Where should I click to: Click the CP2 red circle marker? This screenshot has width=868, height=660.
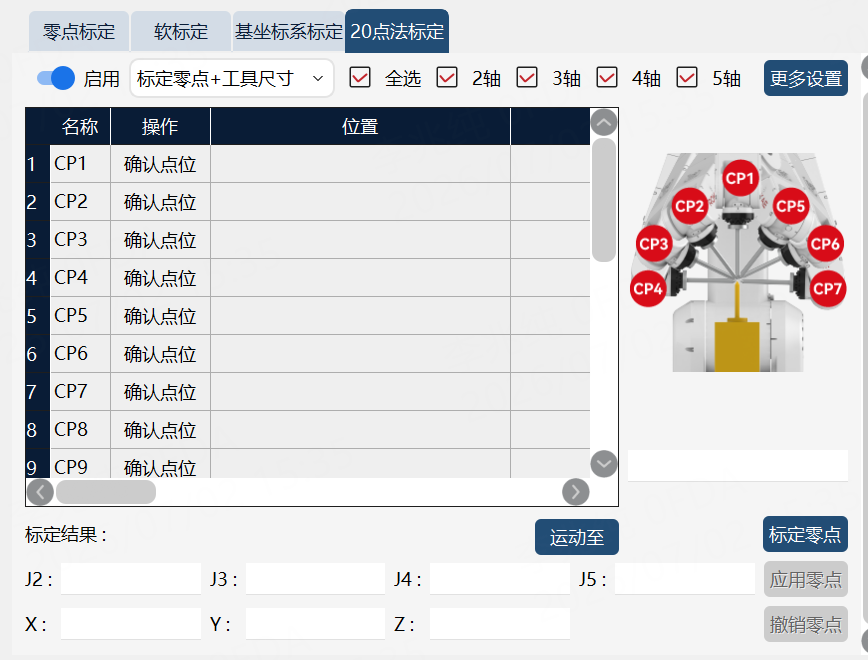pos(689,206)
